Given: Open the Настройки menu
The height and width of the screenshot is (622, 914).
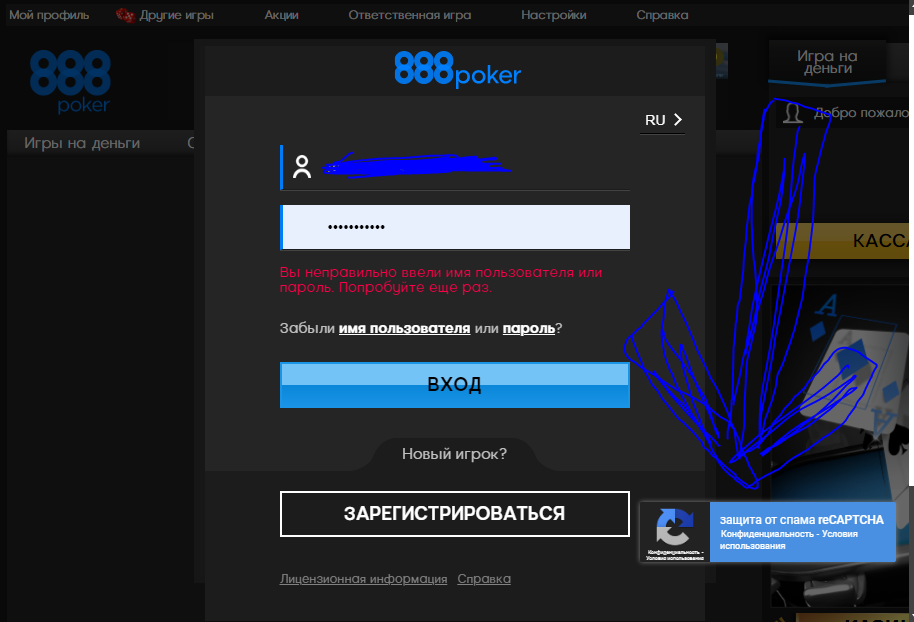Looking at the screenshot, I should 554,15.
